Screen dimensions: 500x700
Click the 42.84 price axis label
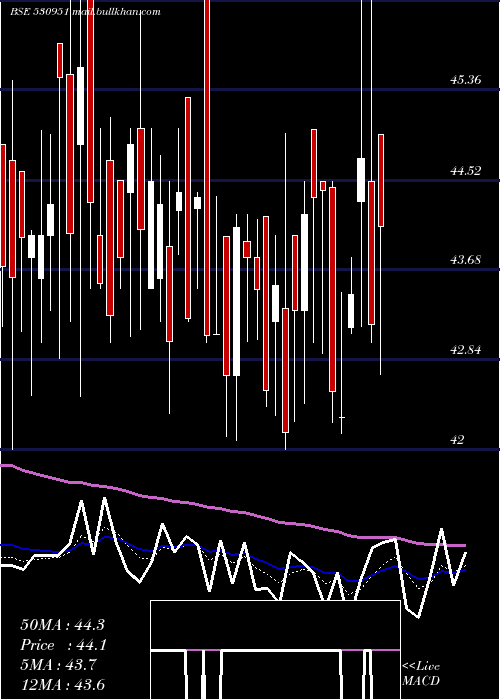click(x=466, y=350)
